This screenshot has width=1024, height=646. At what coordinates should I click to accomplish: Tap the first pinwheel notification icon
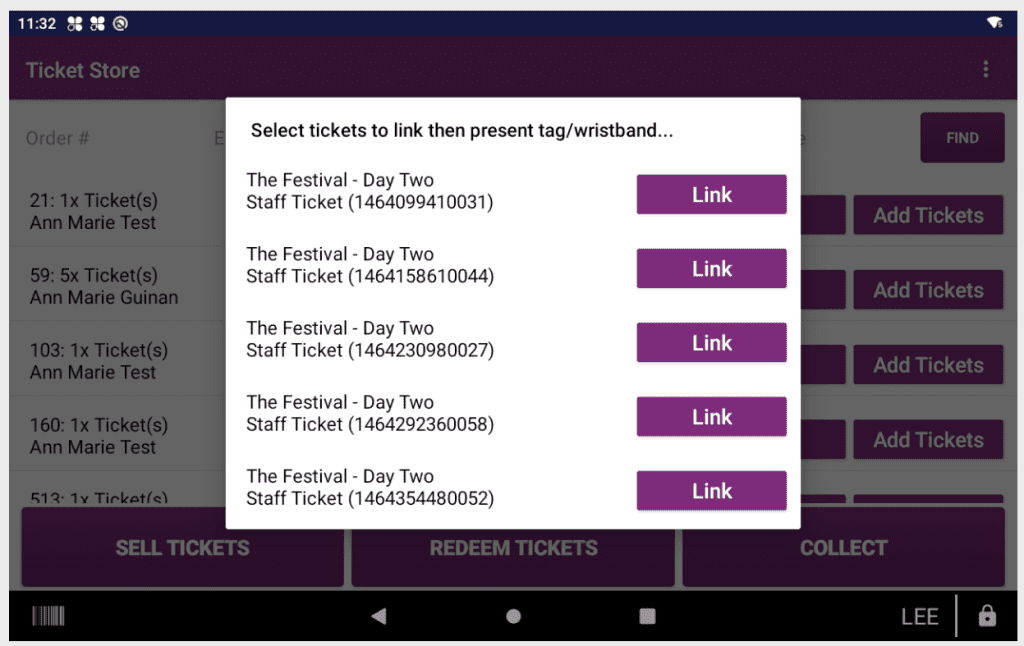(75, 23)
